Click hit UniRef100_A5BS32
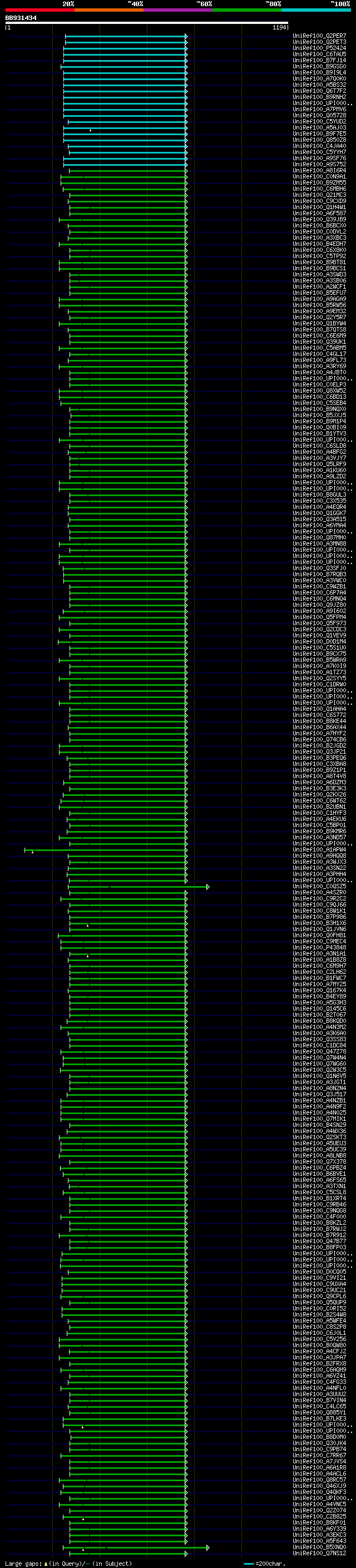Screen dimensions: 356x1568 pyautogui.click(x=319, y=85)
